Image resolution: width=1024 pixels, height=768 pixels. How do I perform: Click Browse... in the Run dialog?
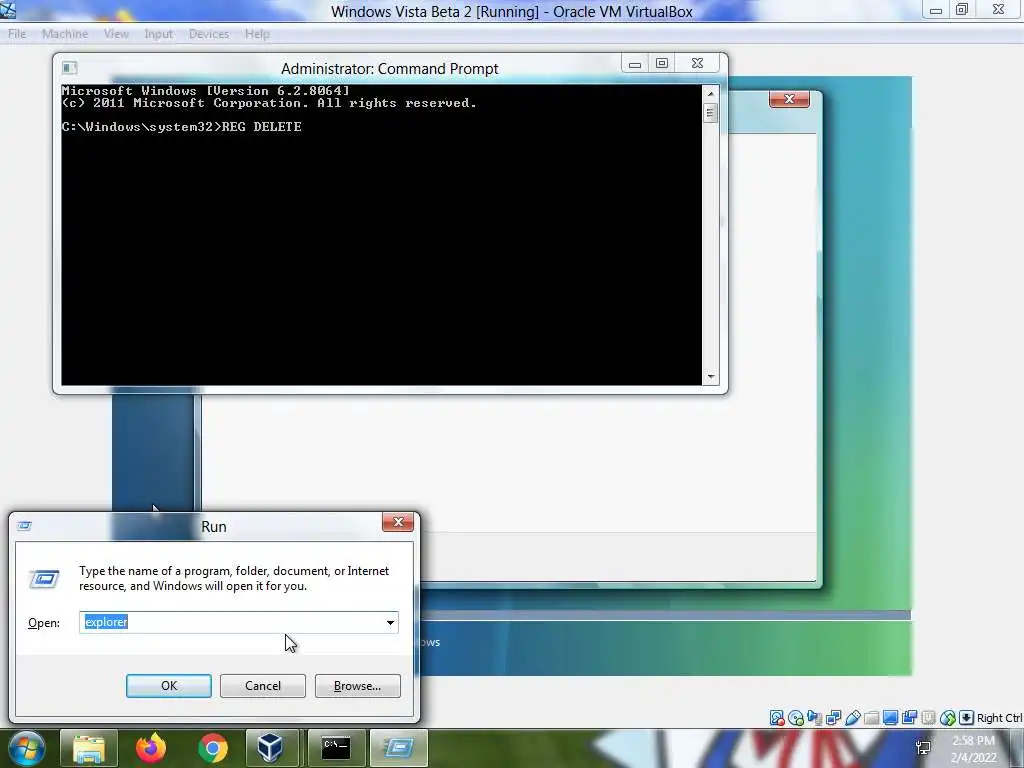click(357, 686)
